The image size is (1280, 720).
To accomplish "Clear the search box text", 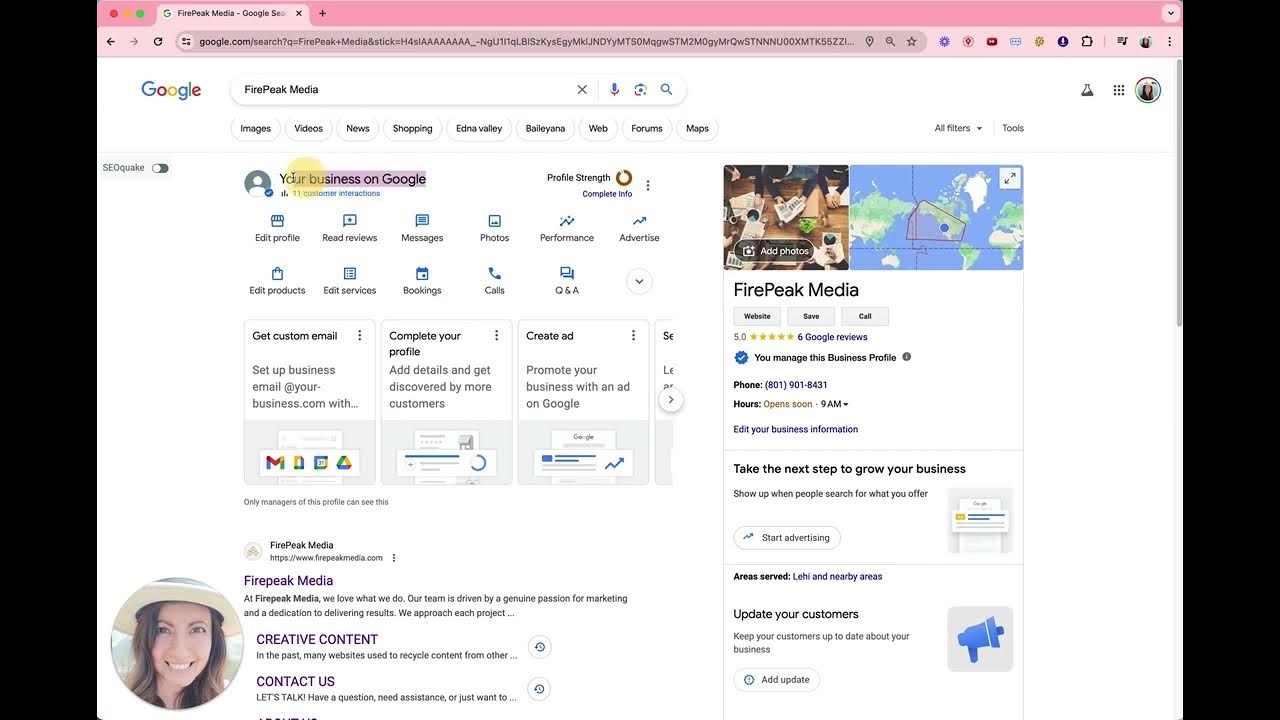I will tap(582, 89).
